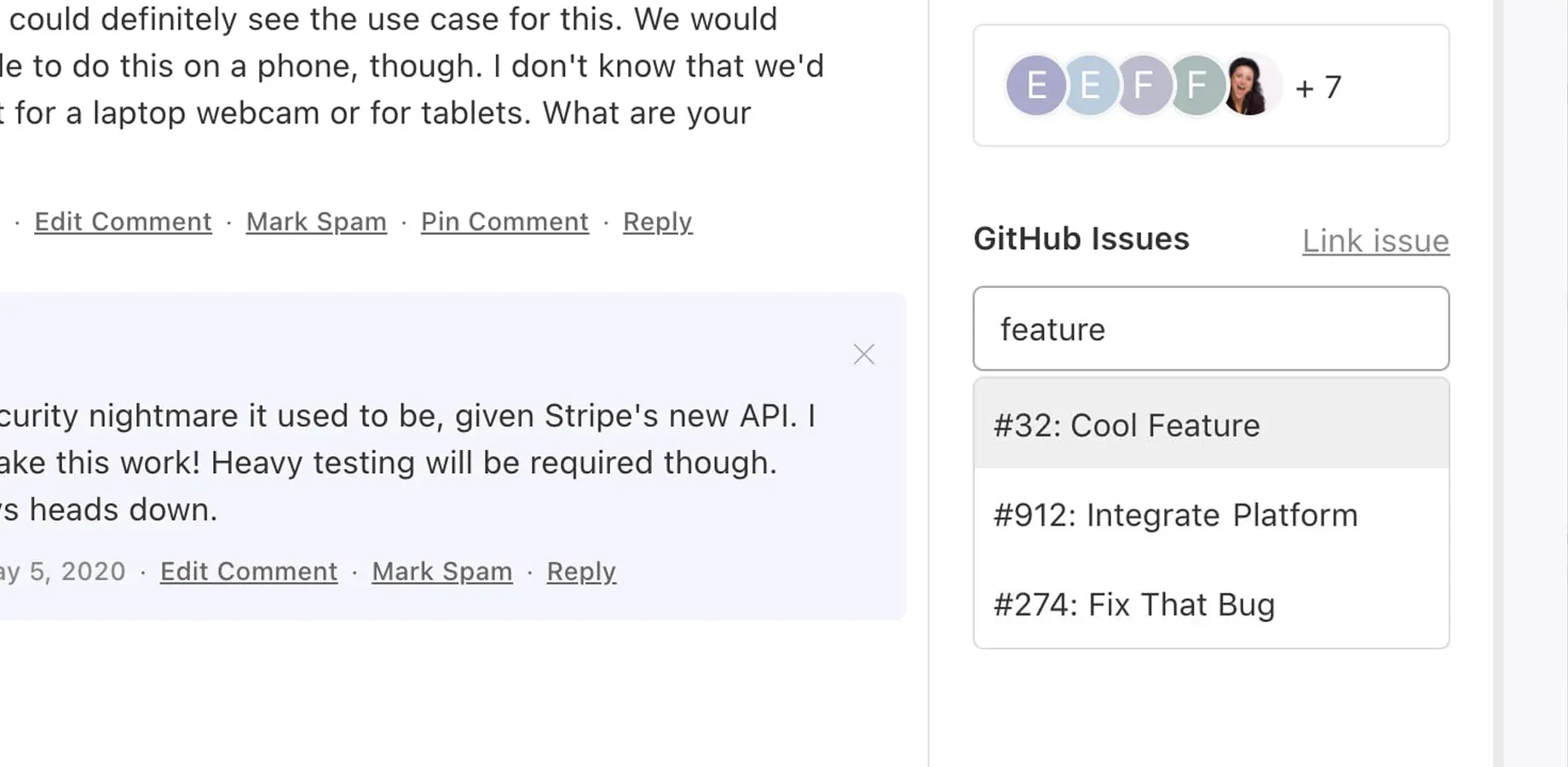Click the issue search field containing "feature"
1568x767 pixels.
[x=1210, y=329]
